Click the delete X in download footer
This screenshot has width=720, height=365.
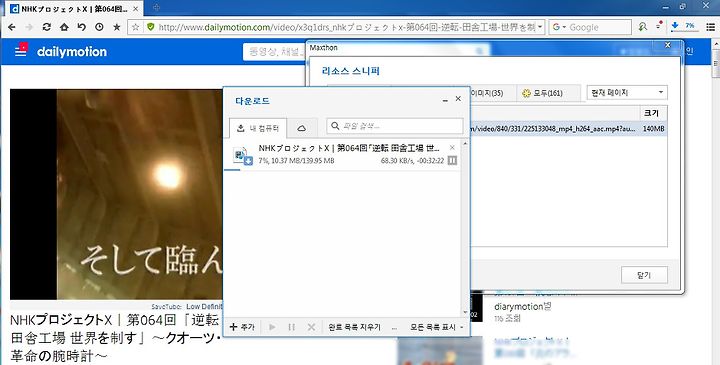pyautogui.click(x=311, y=327)
